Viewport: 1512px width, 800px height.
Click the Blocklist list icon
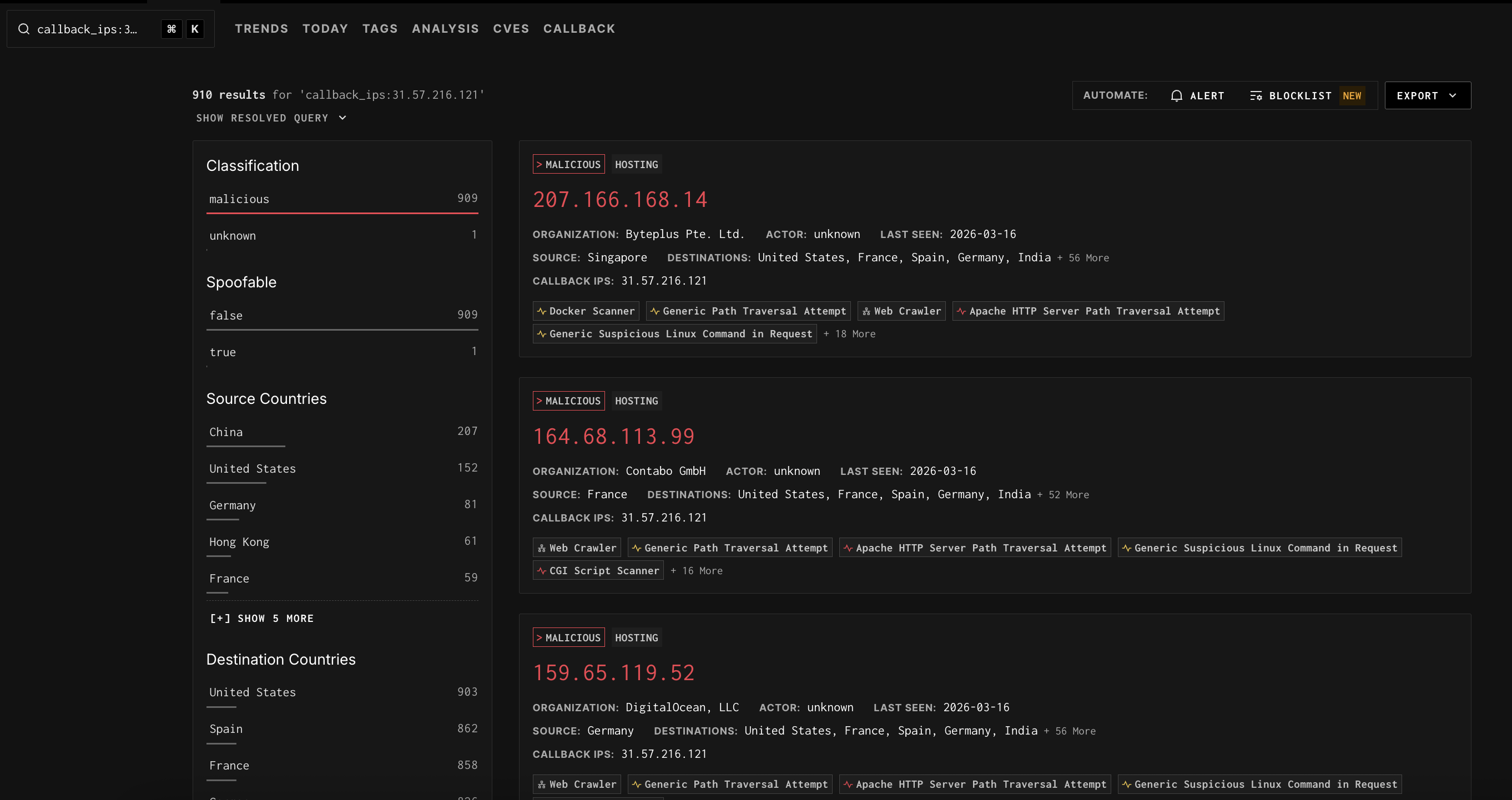tap(1256, 95)
